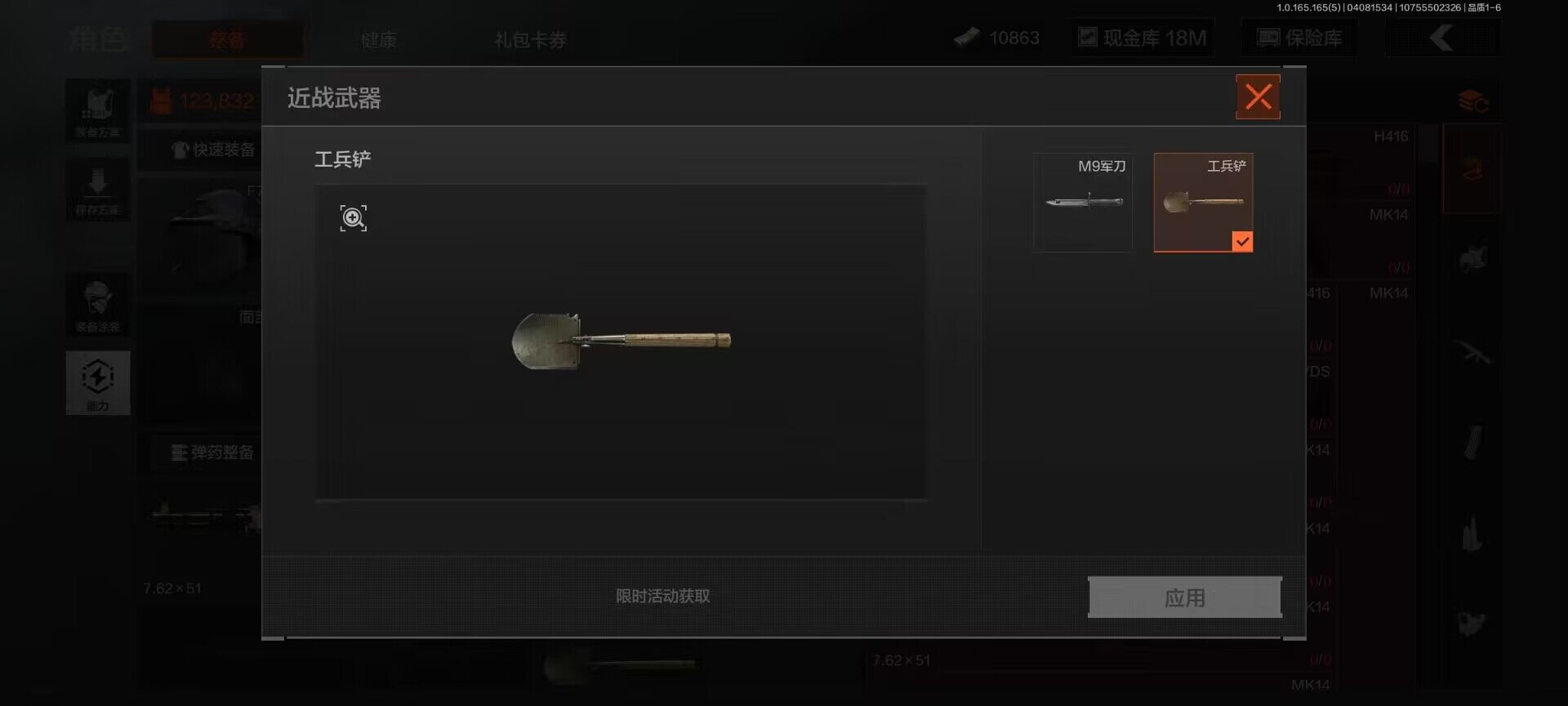Click the 弹药整备 ammo preparation button
1568x706 pixels.
click(211, 452)
